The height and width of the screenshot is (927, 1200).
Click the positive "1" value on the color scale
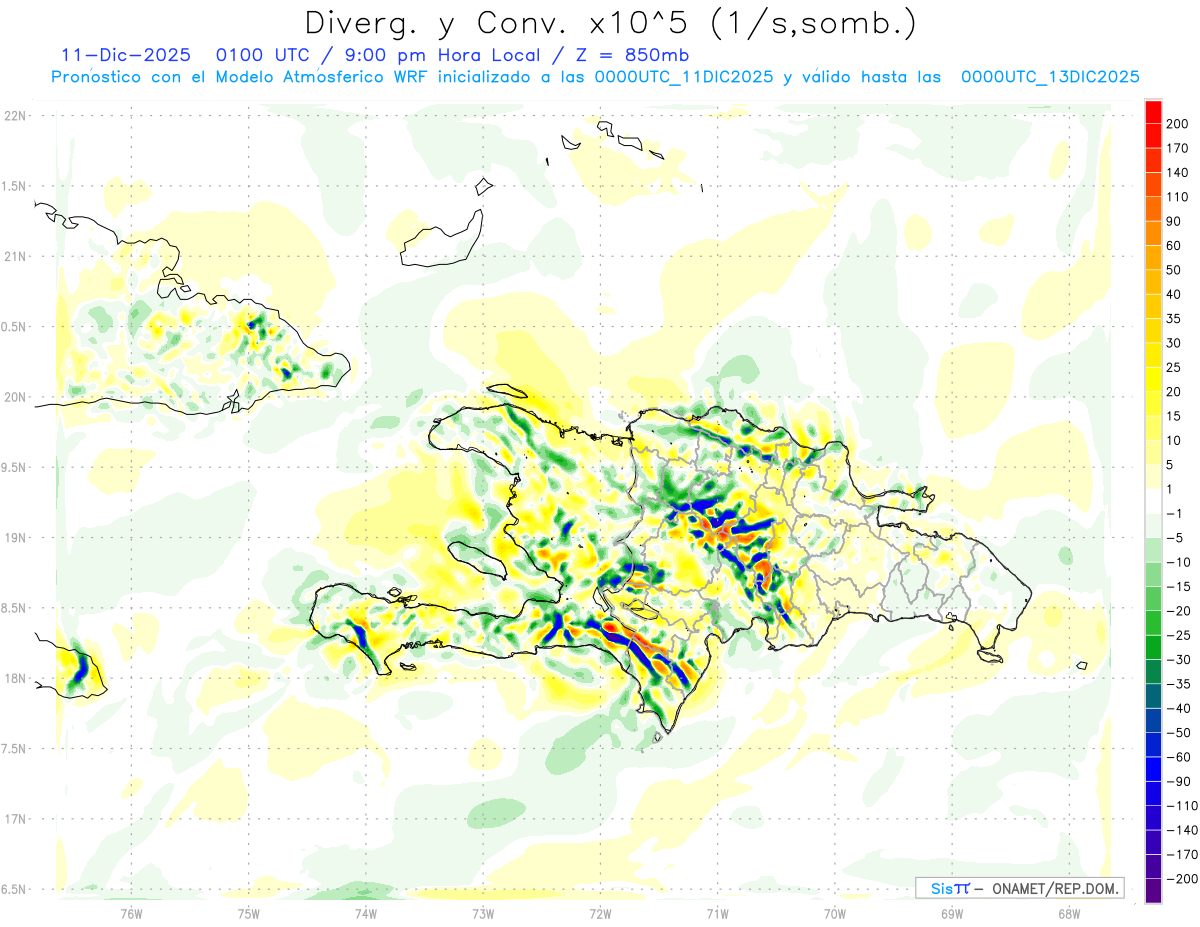click(1171, 489)
